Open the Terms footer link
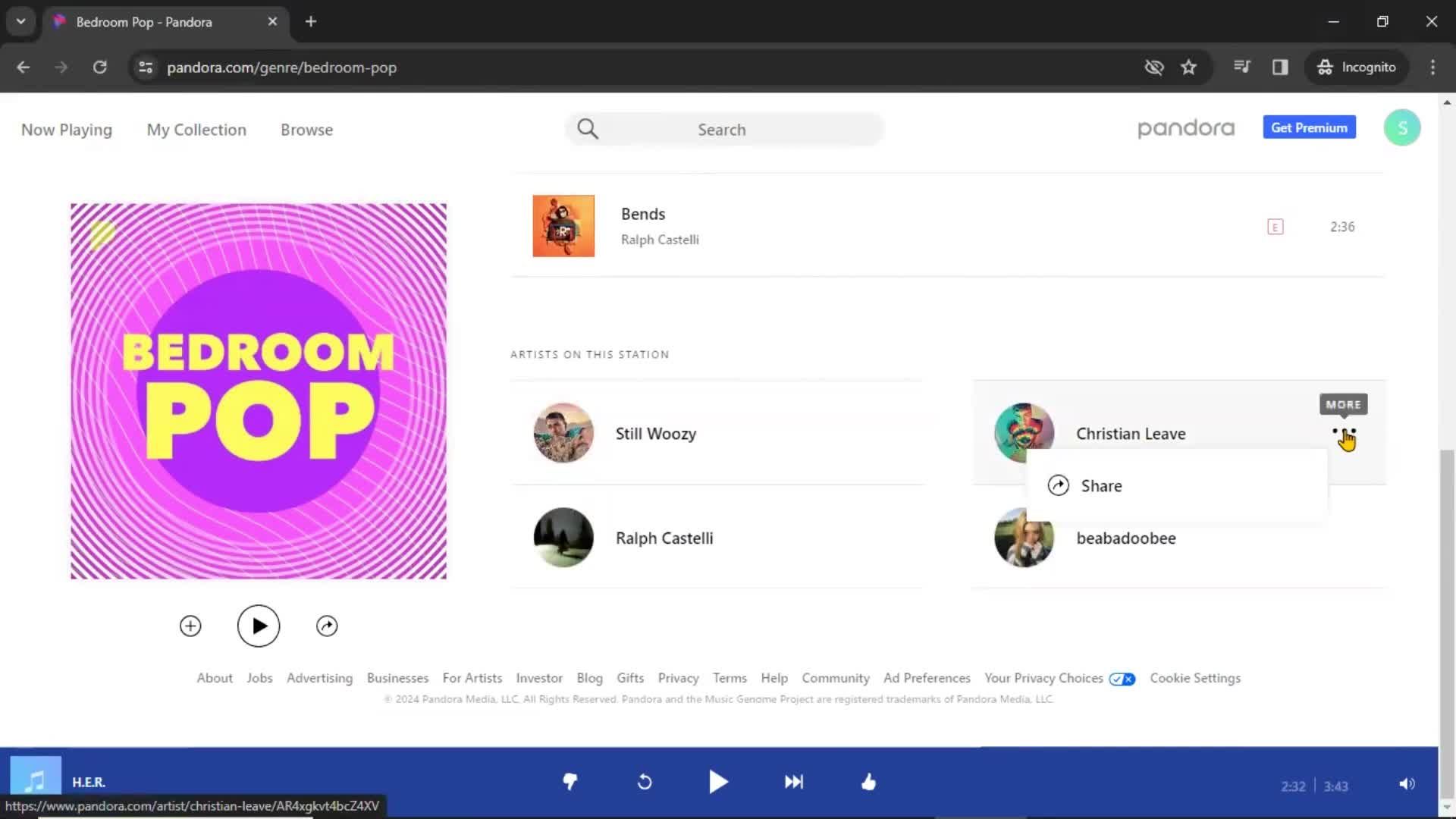 click(730, 678)
